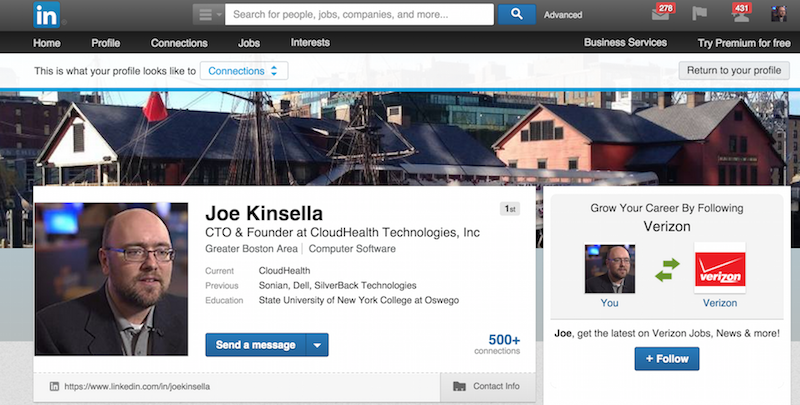
Task: Click the 1st degree connection badge
Action: tap(510, 209)
